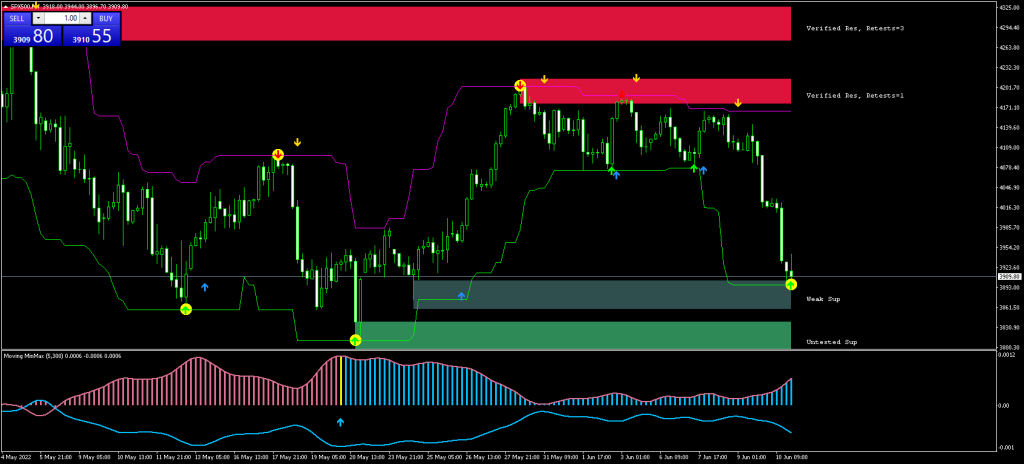Click the yellow arrow icon beside SPX500 symbol
Image resolution: width=1024 pixels, height=464 pixels.
pyautogui.click(x=36, y=5)
